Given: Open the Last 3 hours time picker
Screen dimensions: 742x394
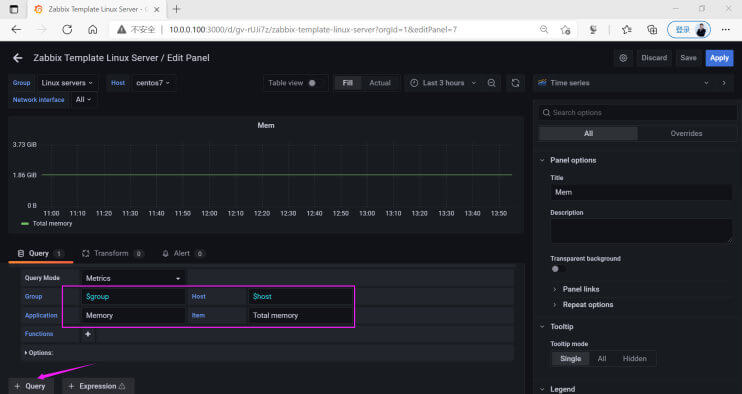Looking at the screenshot, I should [443, 83].
